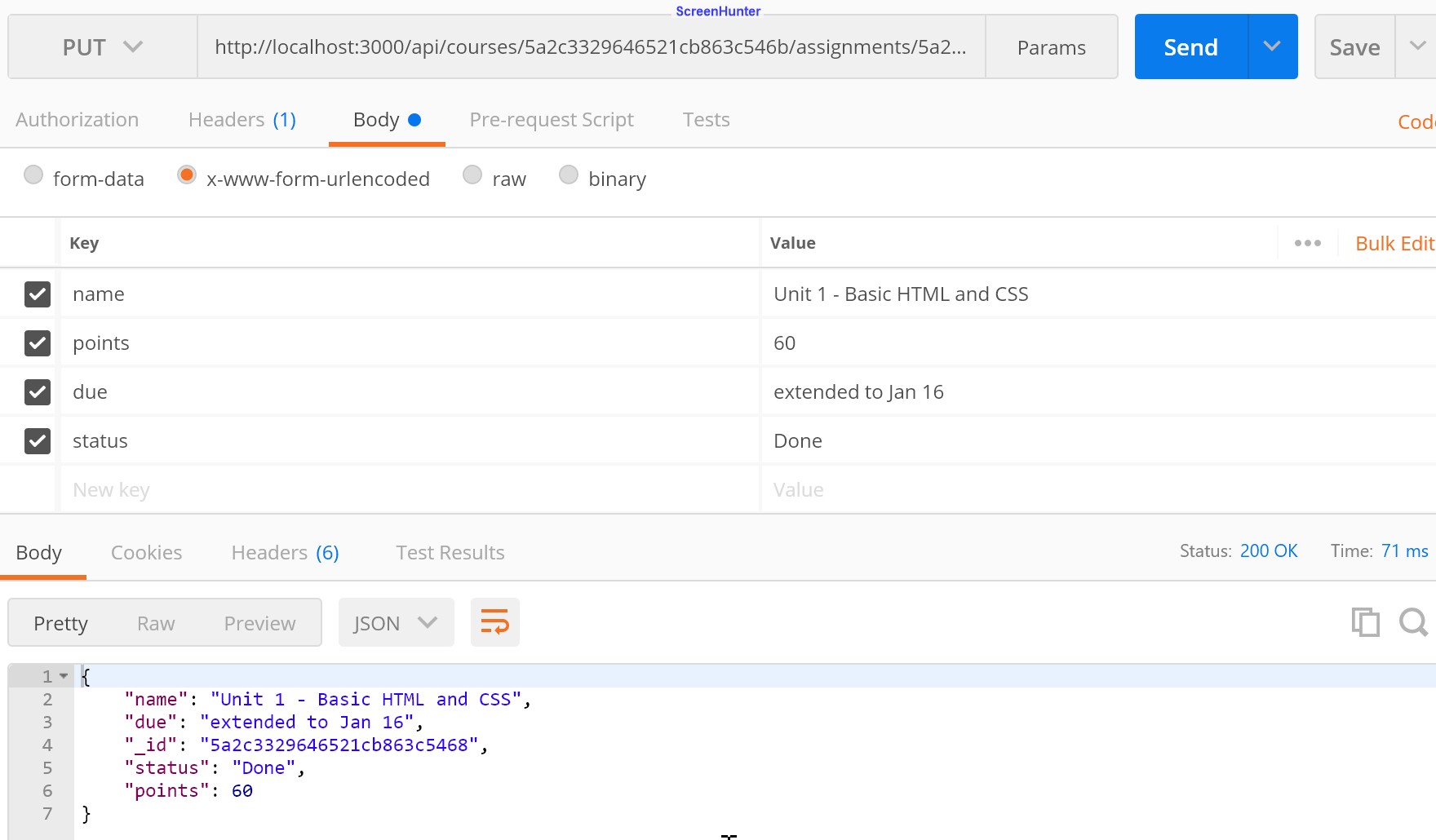The image size is (1436, 840).
Task: Click the empty Value input field
Action: tap(1098, 490)
